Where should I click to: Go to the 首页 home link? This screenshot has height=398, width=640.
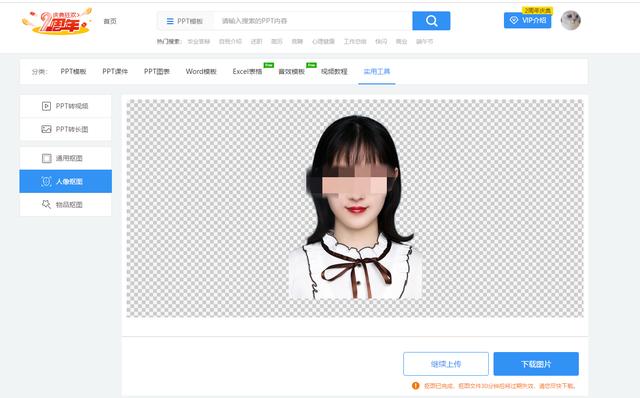(110, 21)
